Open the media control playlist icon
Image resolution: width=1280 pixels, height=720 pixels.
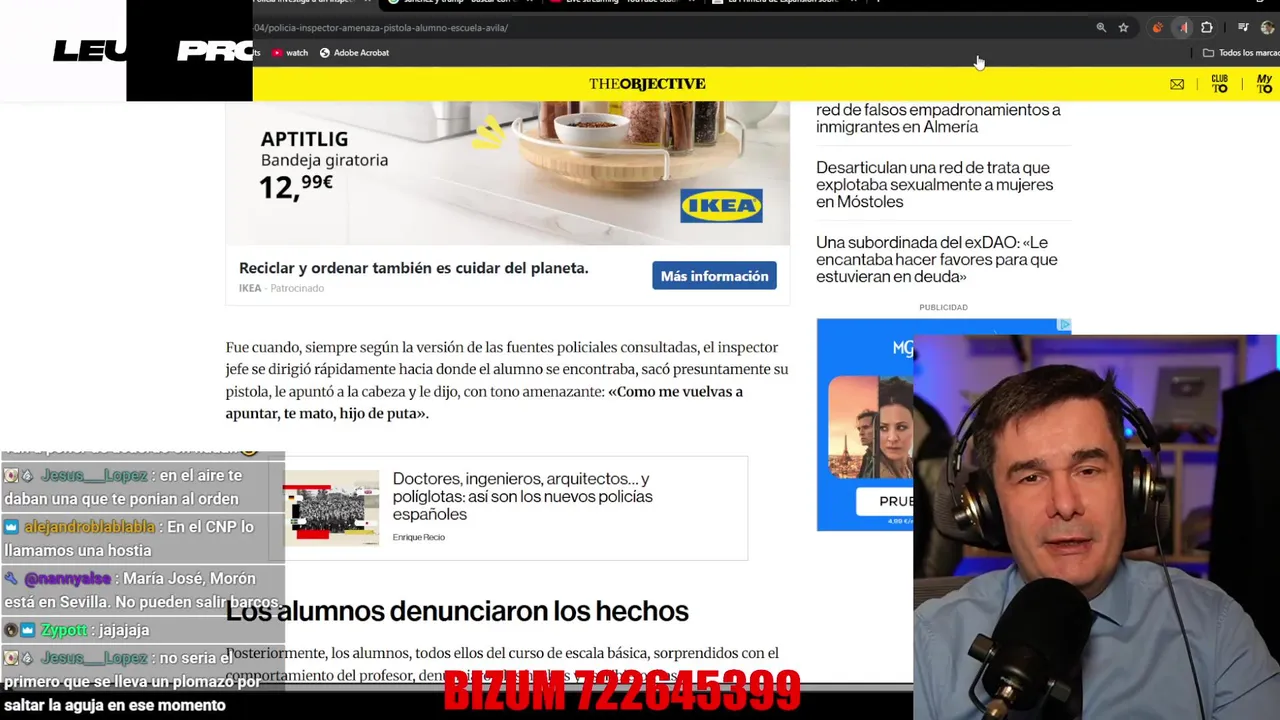1243,28
